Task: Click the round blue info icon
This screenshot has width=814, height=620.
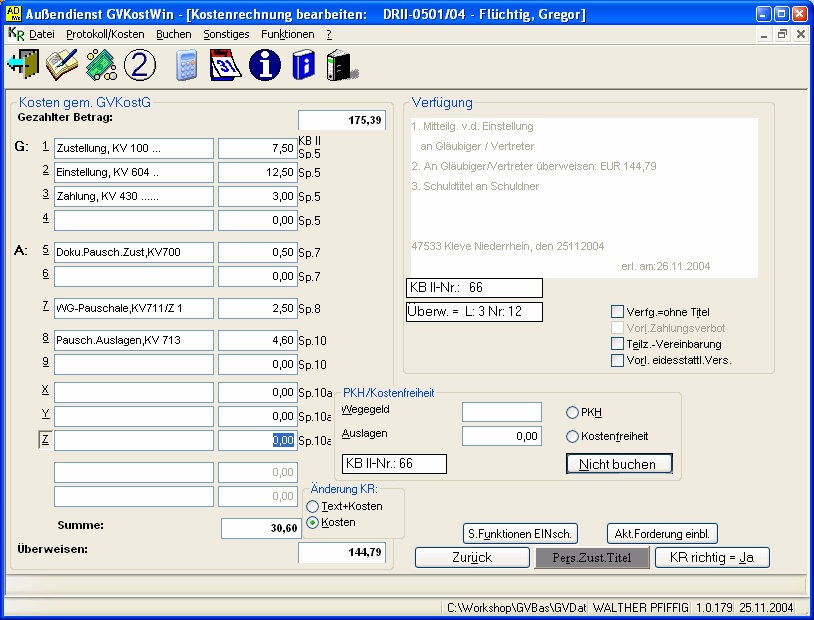Action: [265, 65]
